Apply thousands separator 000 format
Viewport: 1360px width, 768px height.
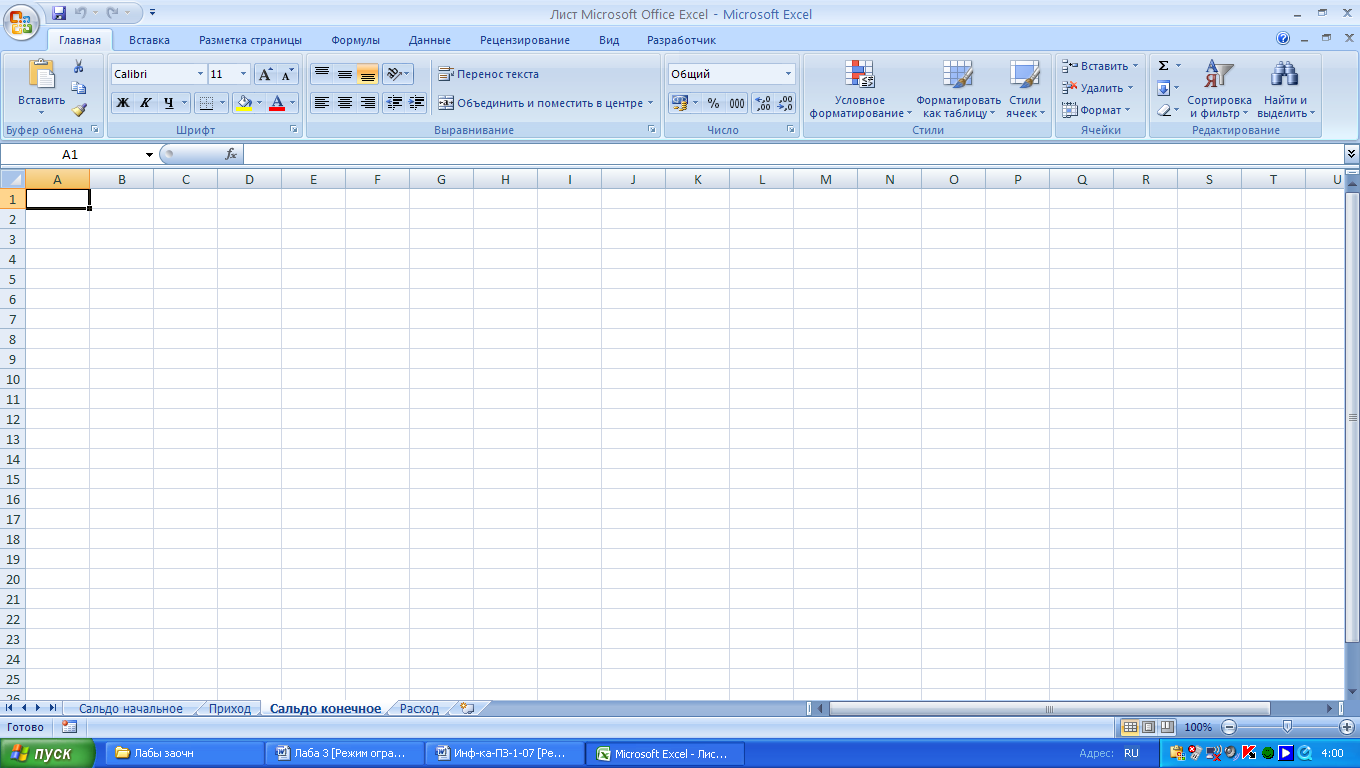pyautogui.click(x=737, y=102)
